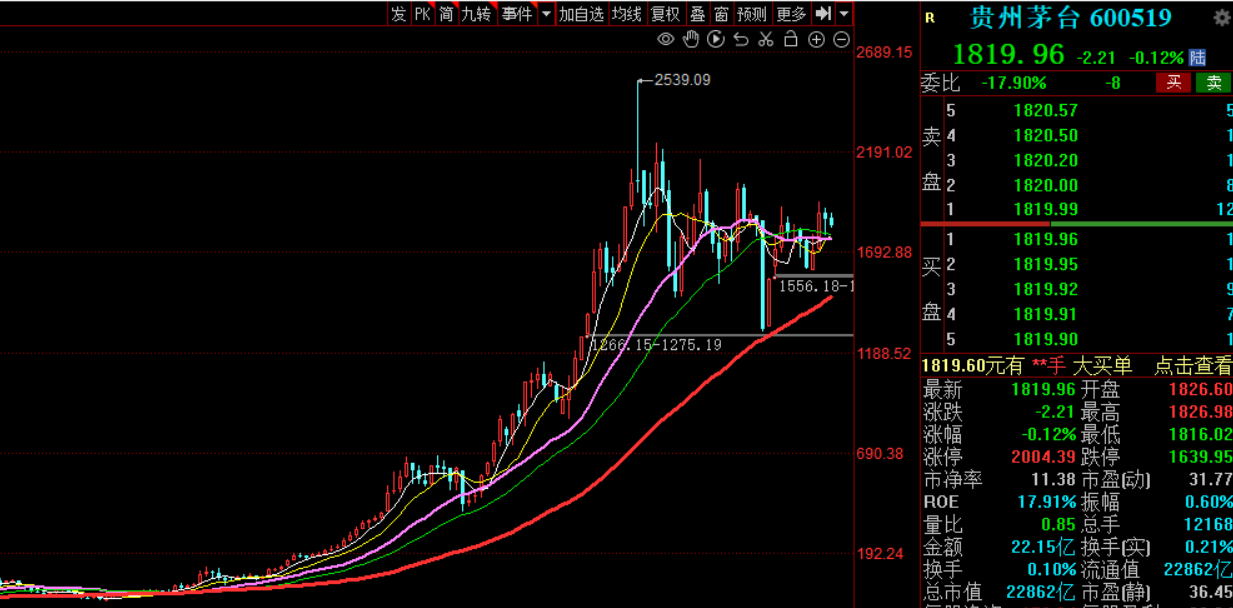Image resolution: width=1233 pixels, height=608 pixels.
Task: Click the 点击查看 link
Action: coord(1193,365)
